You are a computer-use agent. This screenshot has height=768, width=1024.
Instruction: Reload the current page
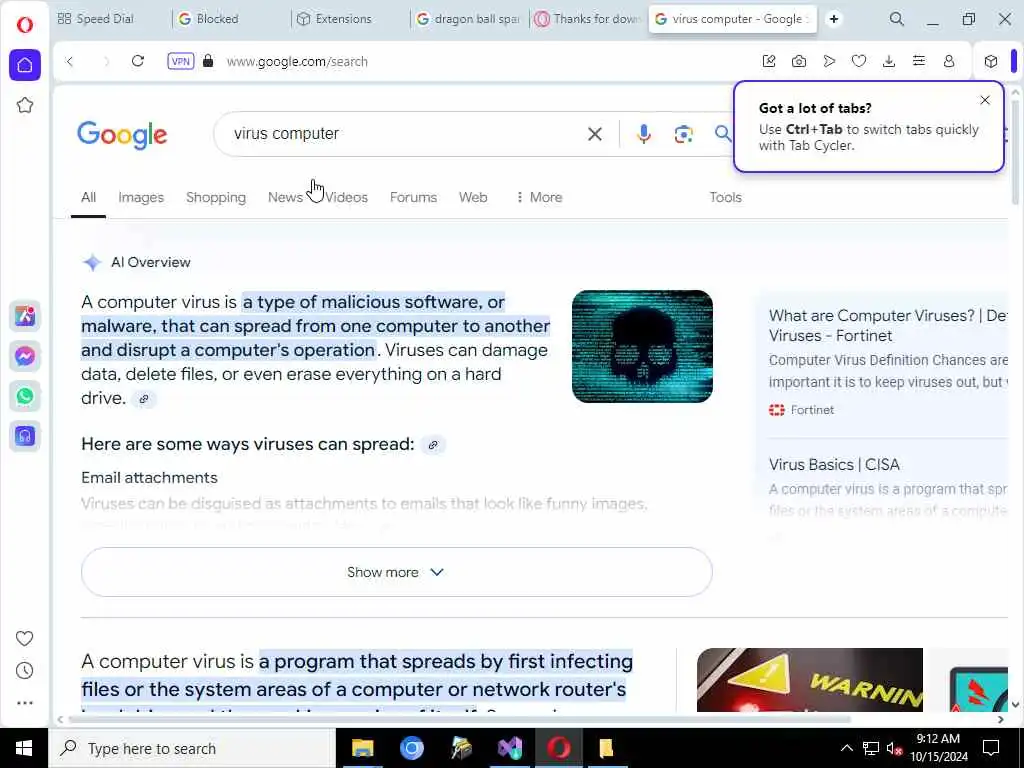138,61
